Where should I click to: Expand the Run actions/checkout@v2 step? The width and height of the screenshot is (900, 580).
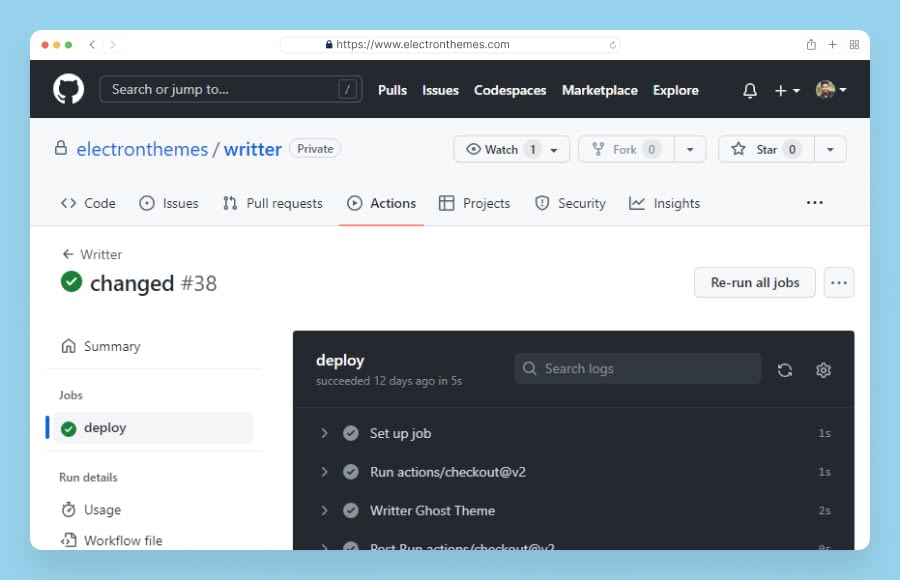(x=324, y=472)
